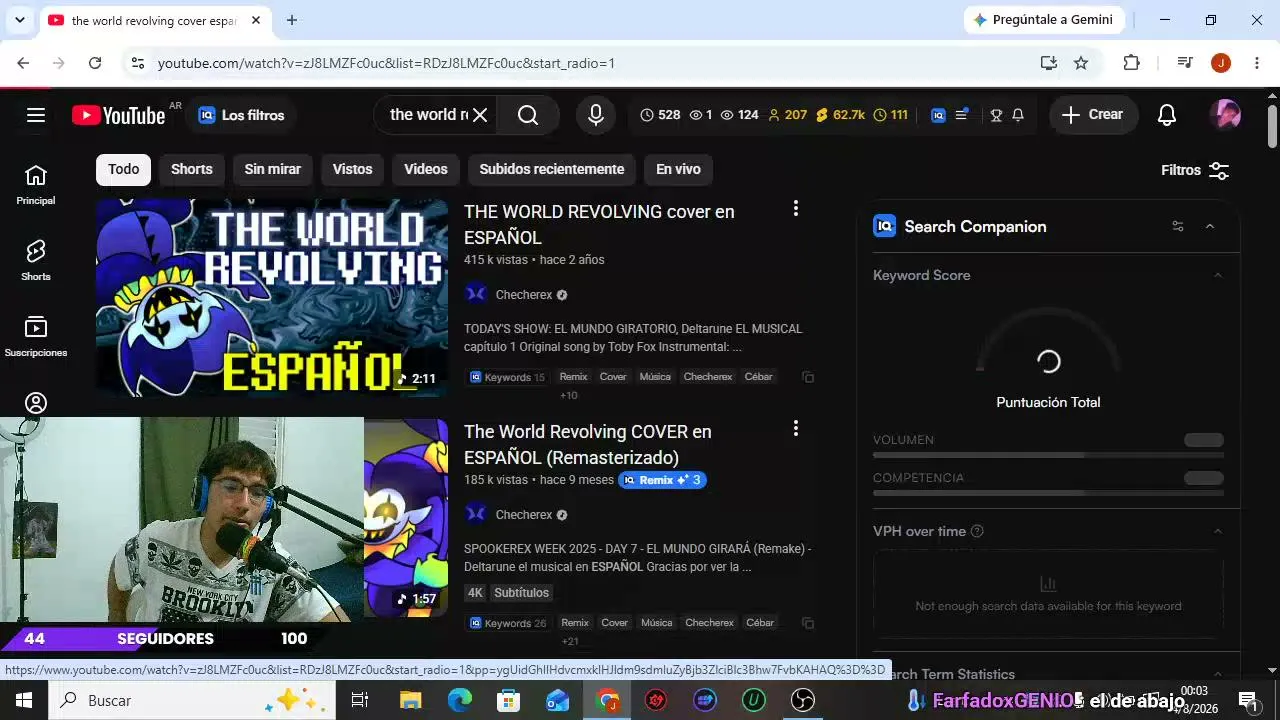Image resolution: width=1280 pixels, height=720 pixels.
Task: Click the blue Remix 3 badge
Action: [662, 480]
